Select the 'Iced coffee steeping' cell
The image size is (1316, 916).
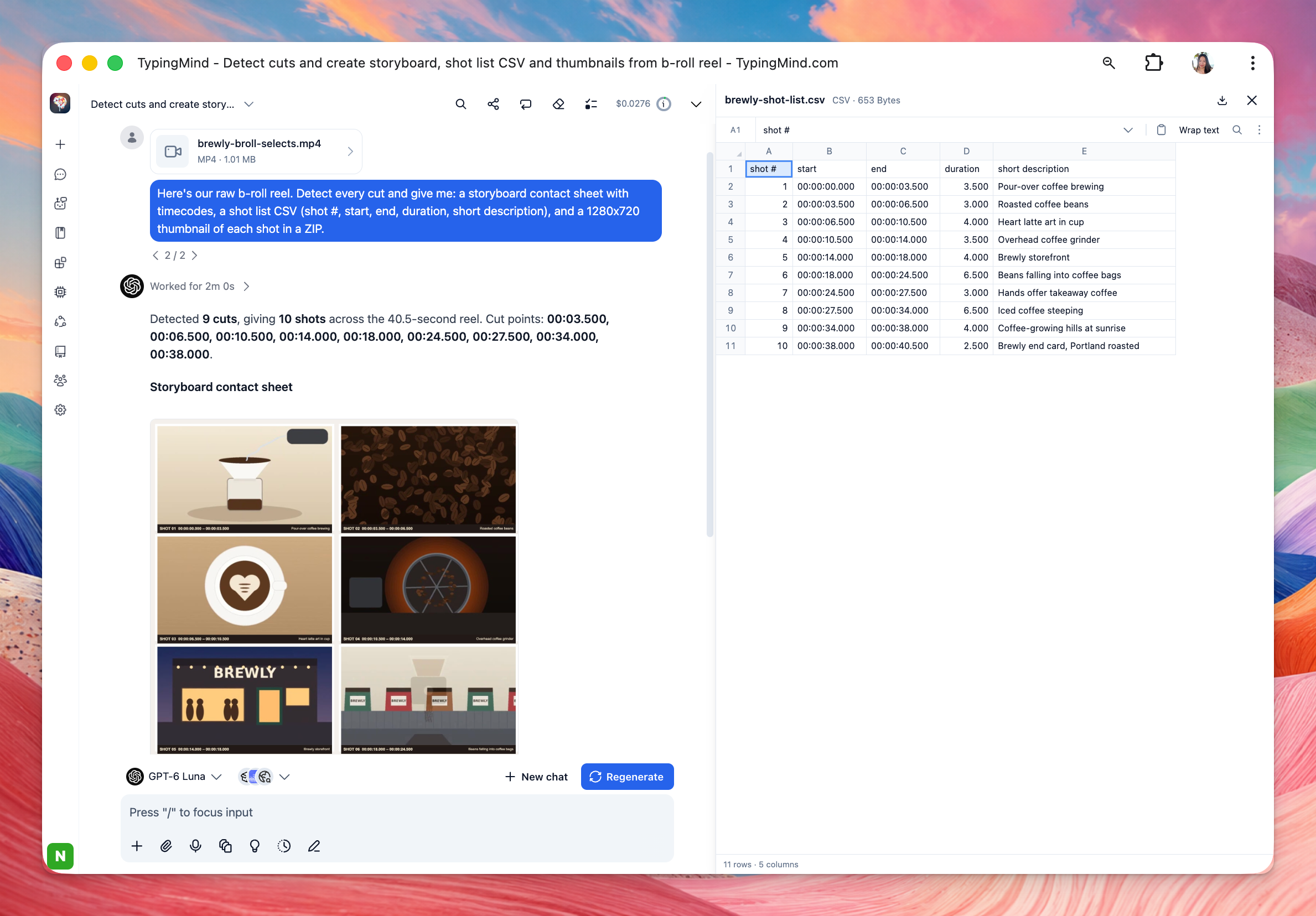1084,310
